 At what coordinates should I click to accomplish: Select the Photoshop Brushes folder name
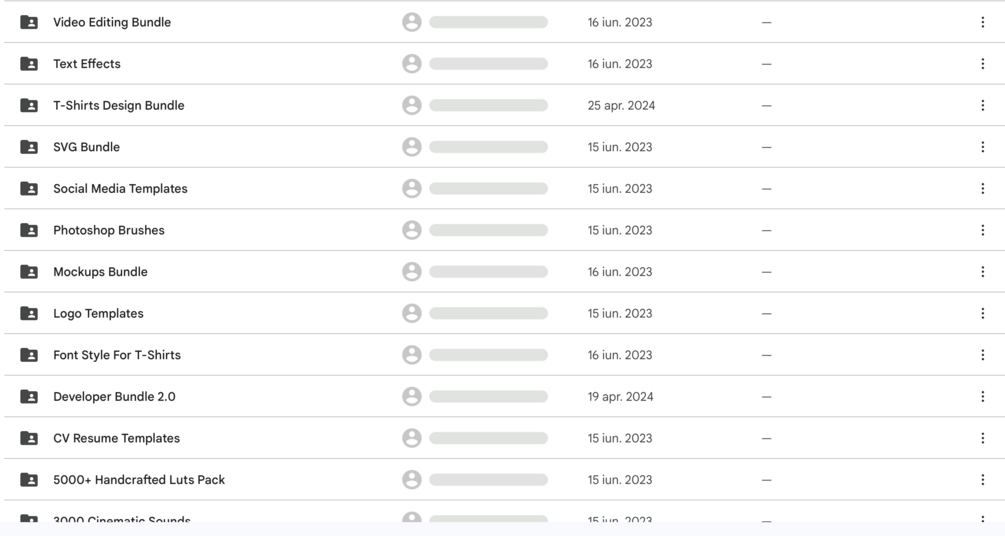(108, 230)
